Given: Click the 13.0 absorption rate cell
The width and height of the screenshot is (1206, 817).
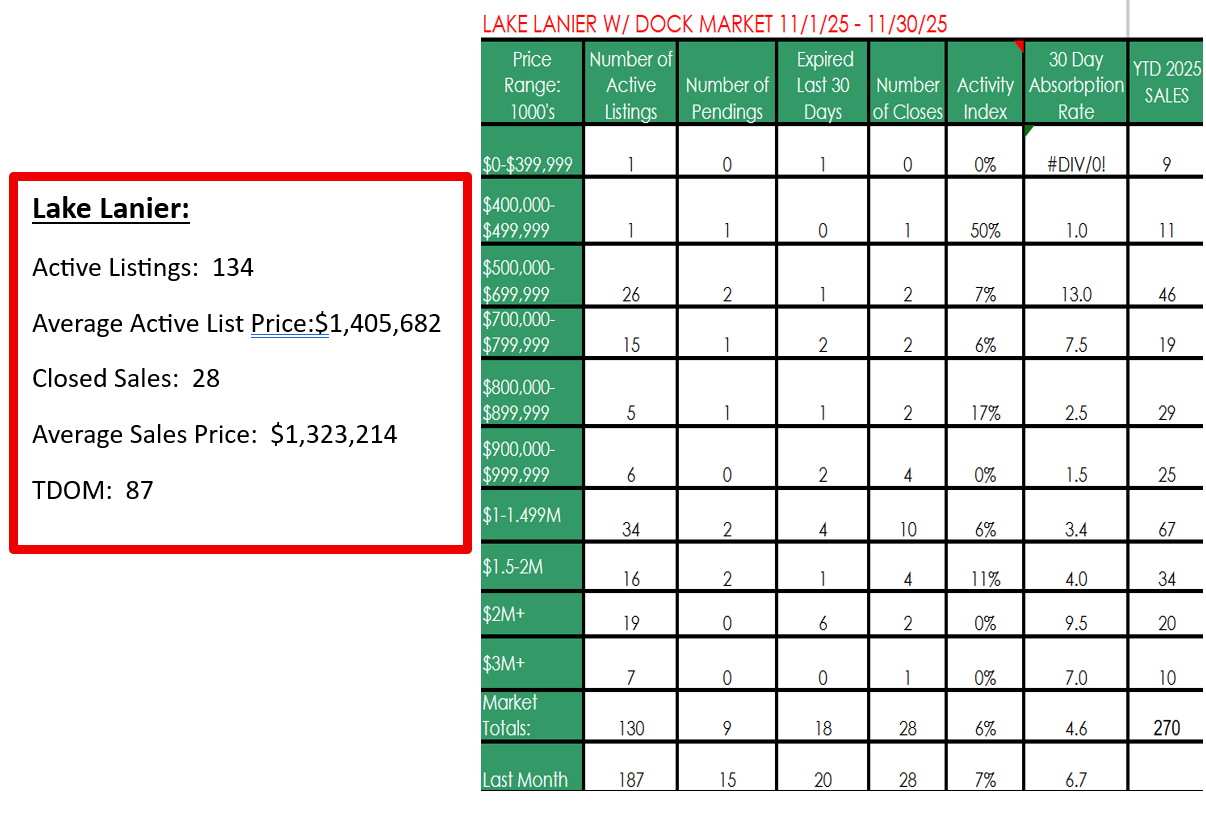Looking at the screenshot, I should click(x=1076, y=295).
